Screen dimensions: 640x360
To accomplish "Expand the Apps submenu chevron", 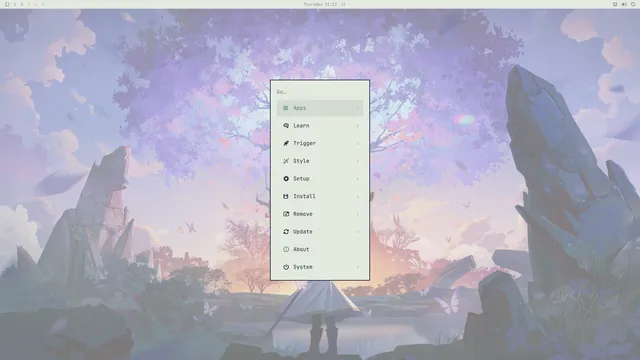I will [x=358, y=108].
